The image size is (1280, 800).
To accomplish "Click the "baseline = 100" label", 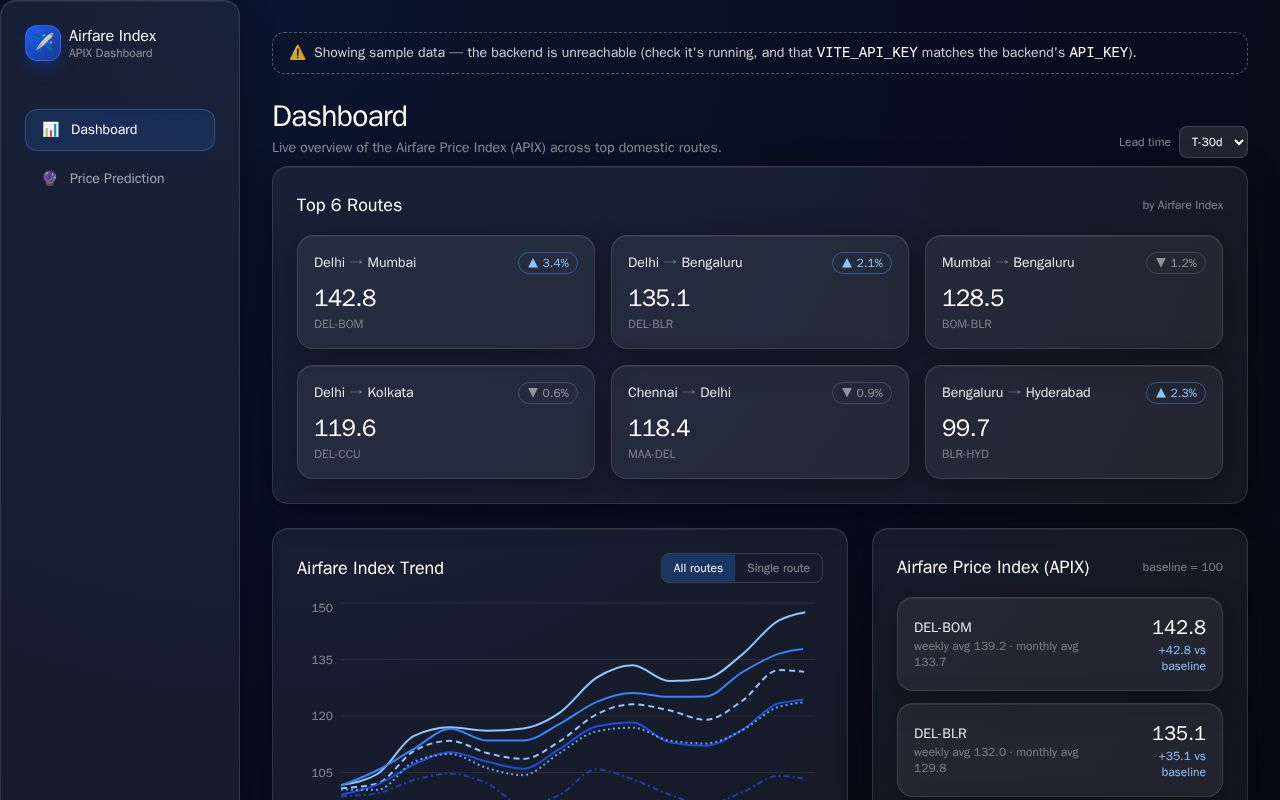I will point(1183,567).
